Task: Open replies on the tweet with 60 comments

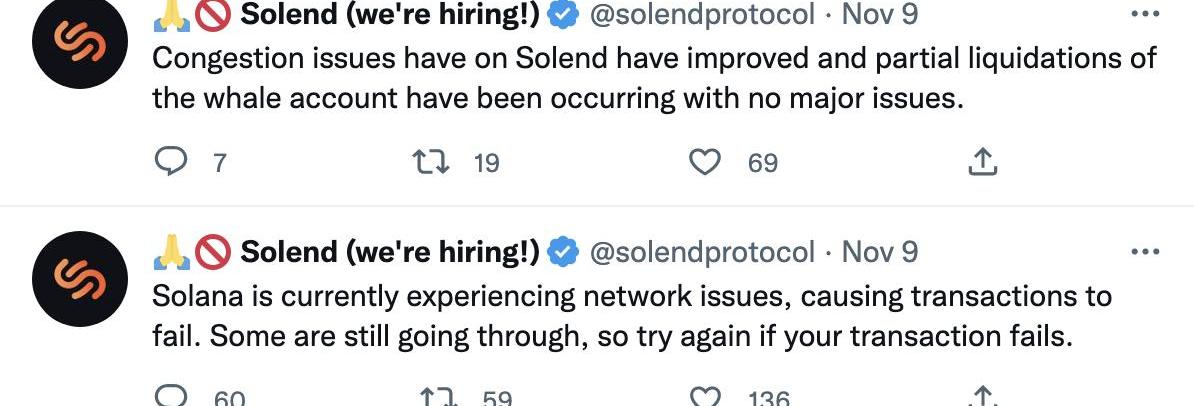Action: click(x=171, y=398)
